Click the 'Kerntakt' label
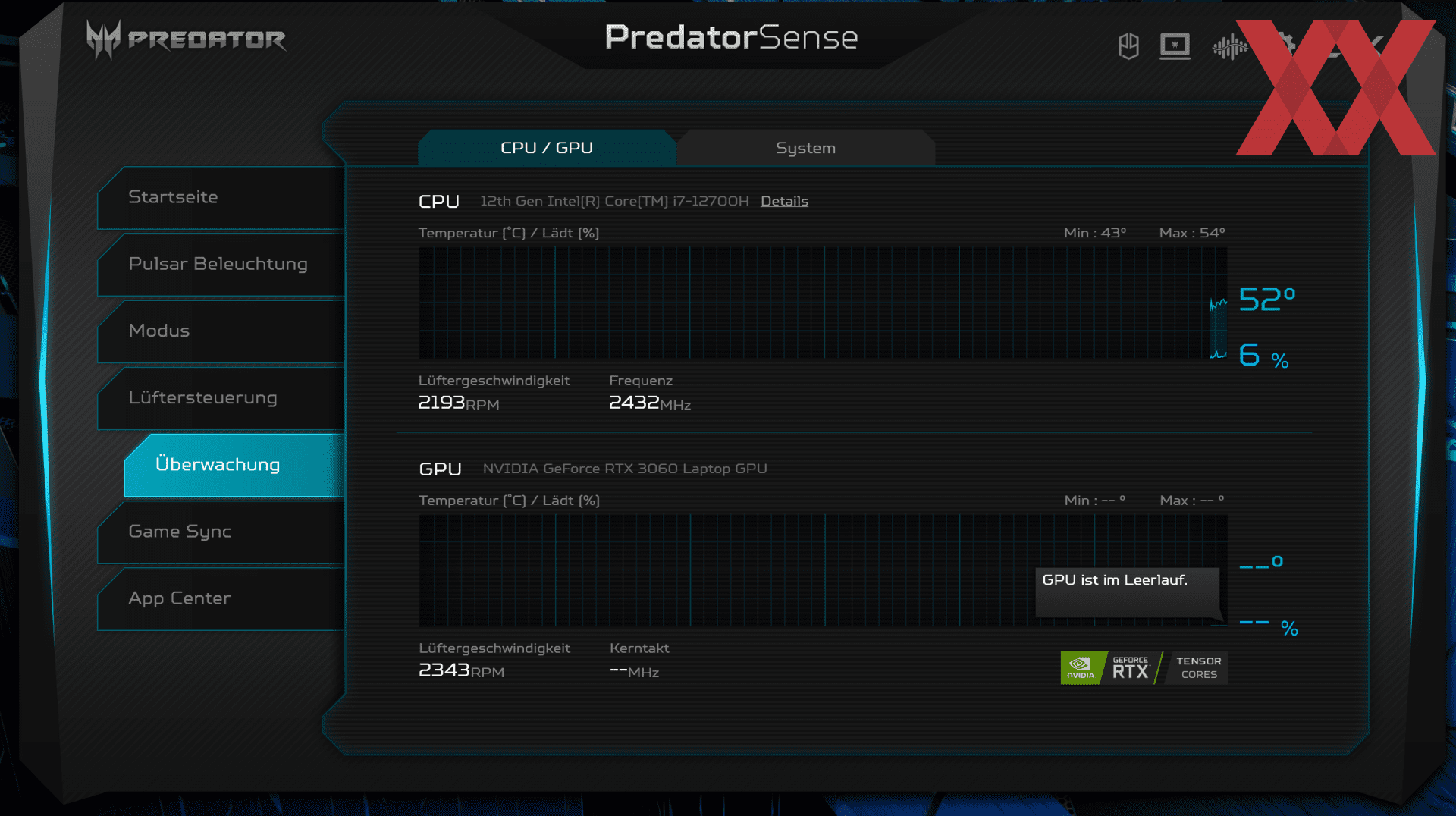This screenshot has width=1456, height=816. (639, 648)
